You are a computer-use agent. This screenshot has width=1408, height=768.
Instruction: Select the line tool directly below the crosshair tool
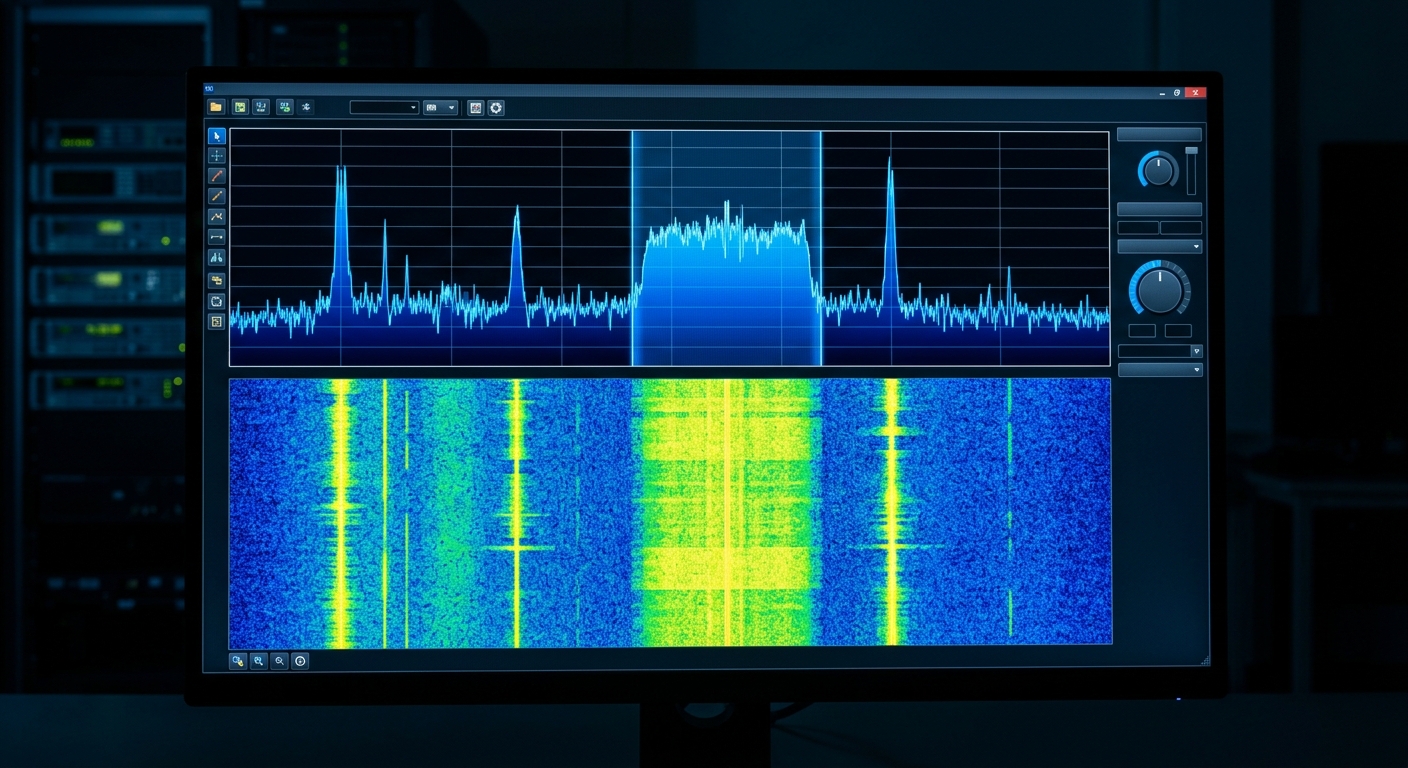217,176
